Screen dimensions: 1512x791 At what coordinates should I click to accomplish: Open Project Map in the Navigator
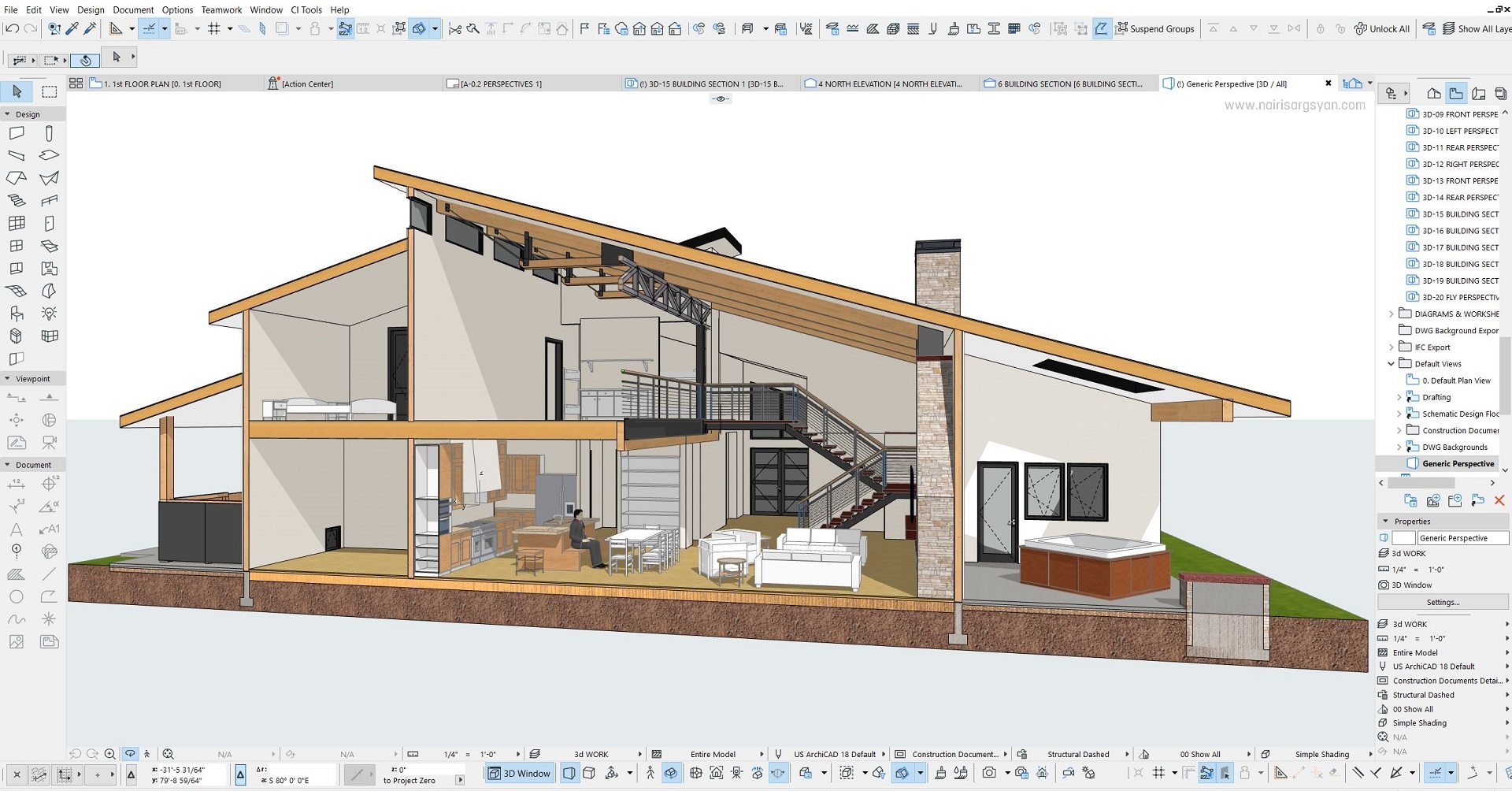pyautogui.click(x=1434, y=93)
